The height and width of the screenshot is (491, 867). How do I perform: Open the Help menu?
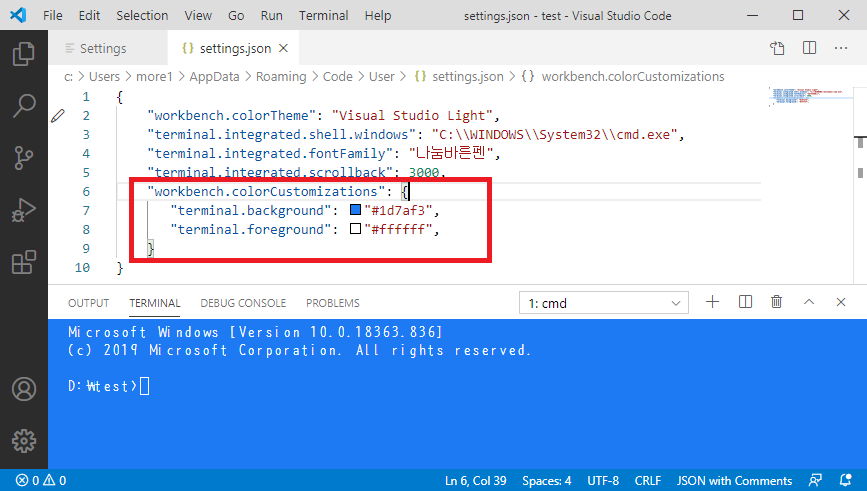point(378,15)
